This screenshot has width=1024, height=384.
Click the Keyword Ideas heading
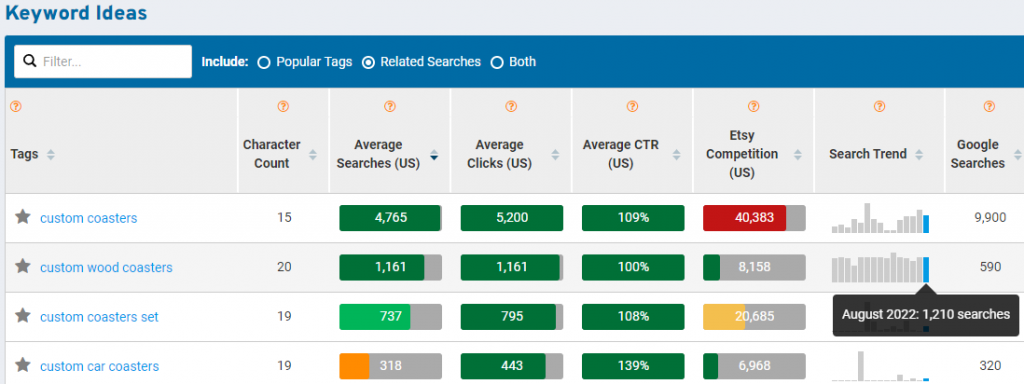coord(76,12)
